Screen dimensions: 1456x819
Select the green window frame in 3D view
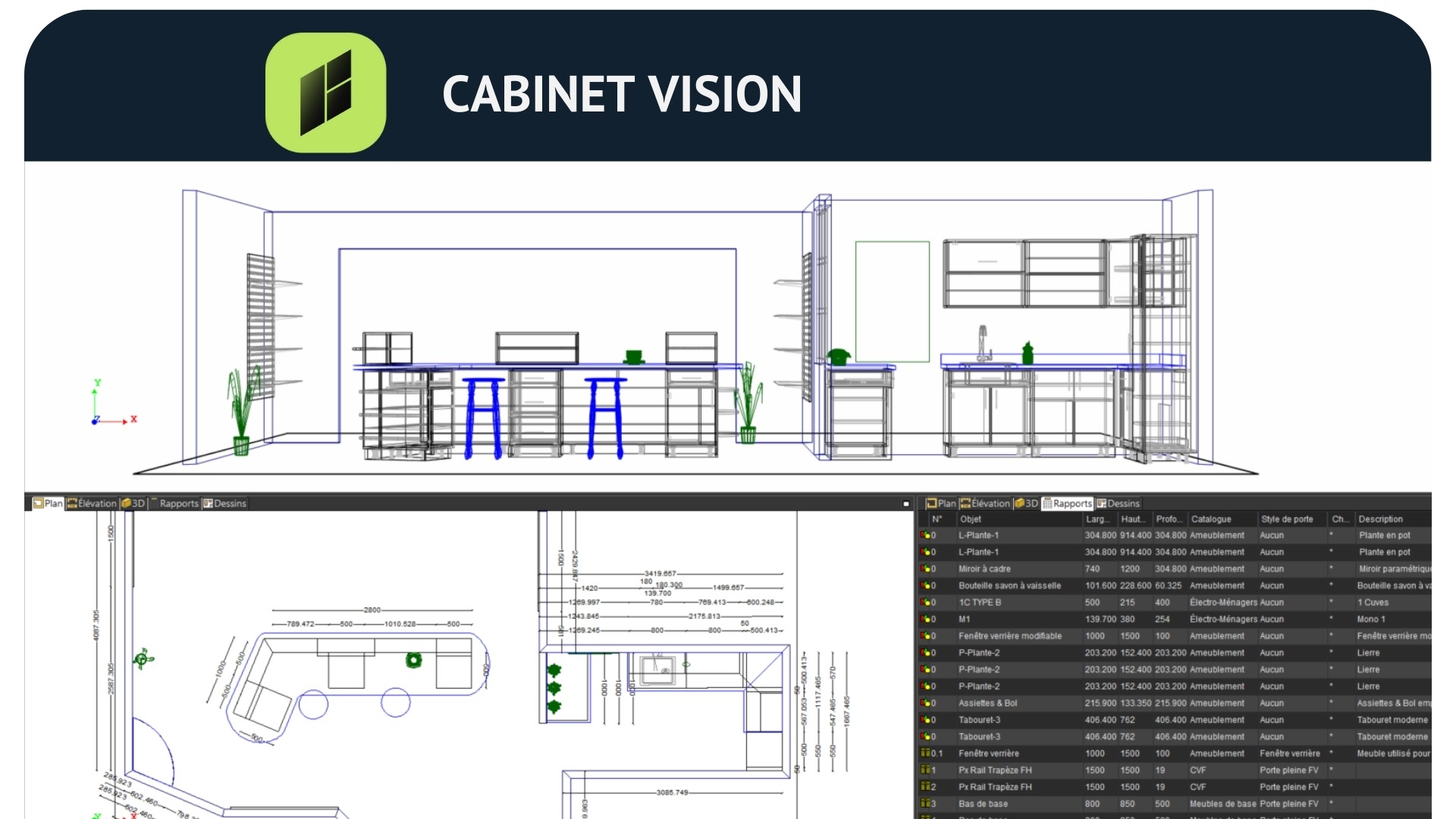[x=893, y=302]
